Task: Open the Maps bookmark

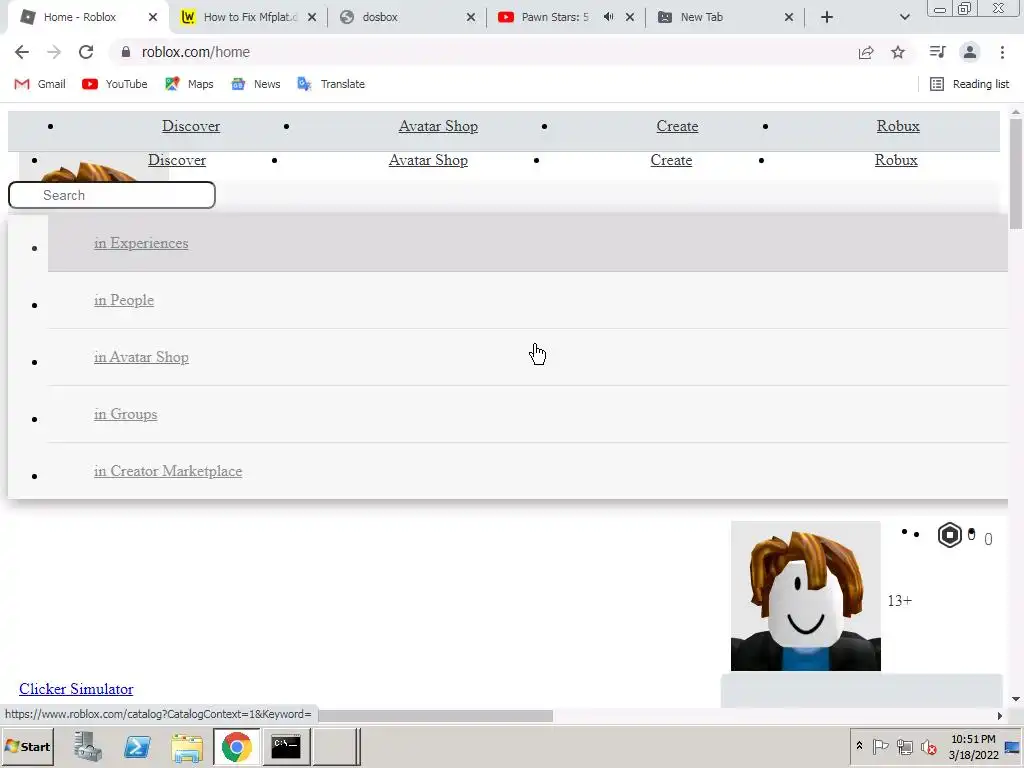Action: coord(189,84)
